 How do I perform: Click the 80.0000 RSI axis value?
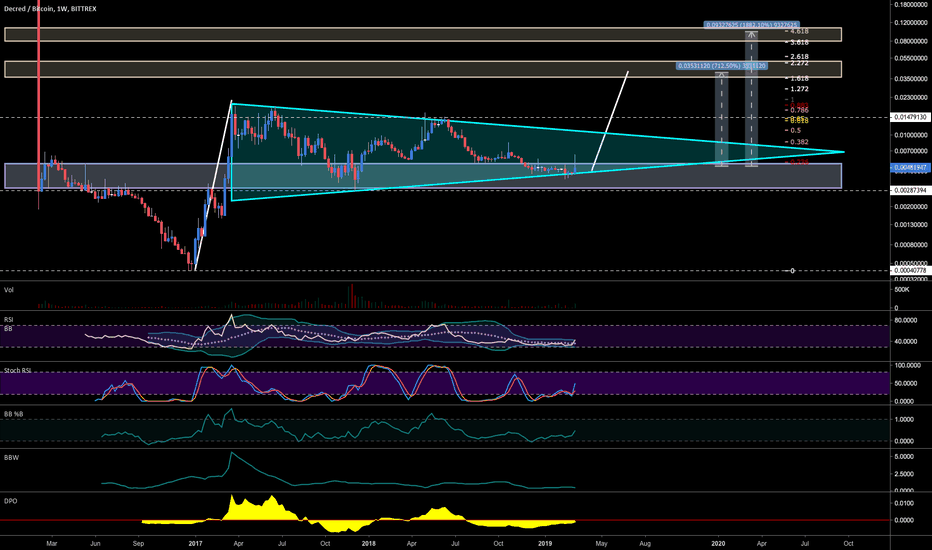click(905, 320)
